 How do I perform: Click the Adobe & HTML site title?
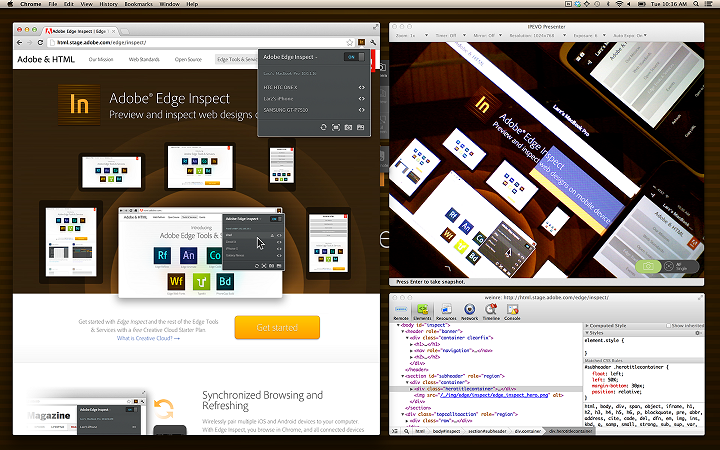click(46, 59)
